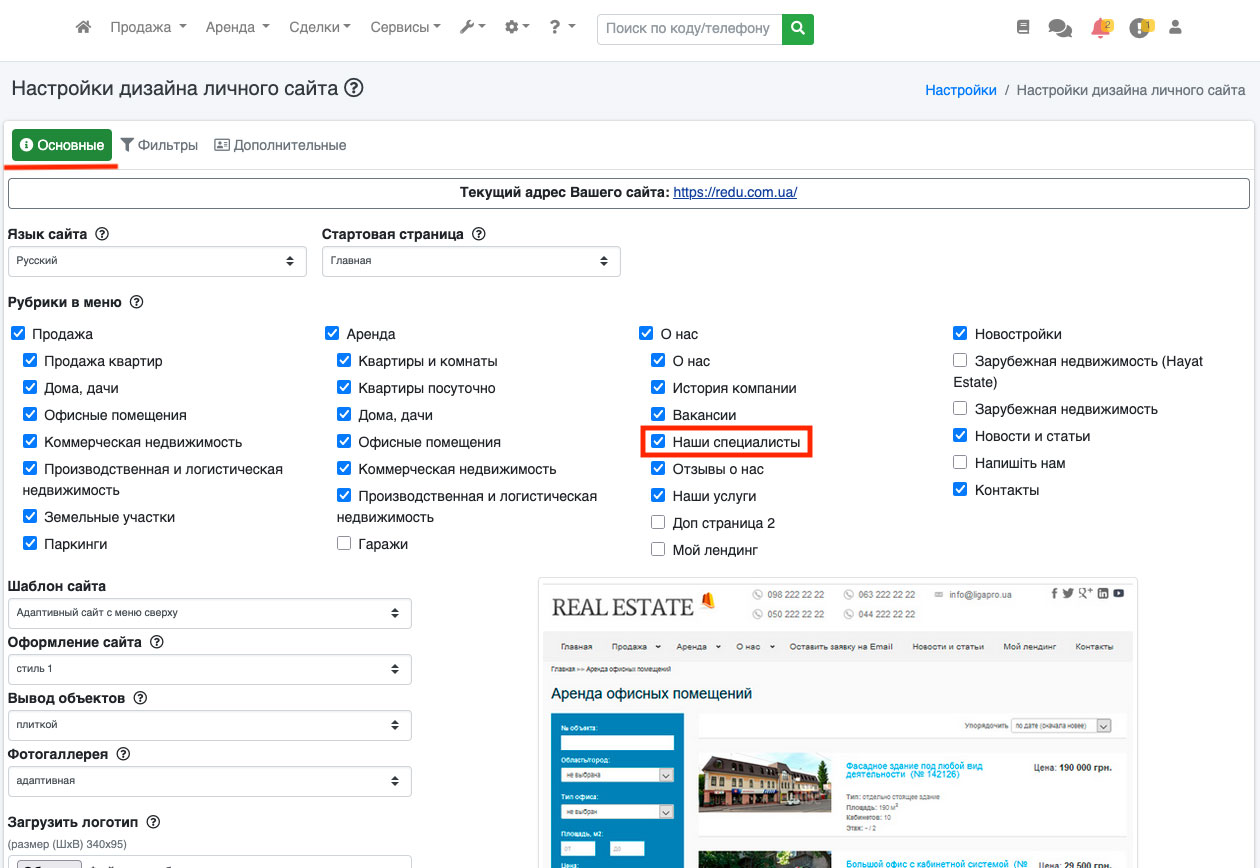Switch to the Дополнительные tab
Screen dimensions: 1260x868
(280, 145)
